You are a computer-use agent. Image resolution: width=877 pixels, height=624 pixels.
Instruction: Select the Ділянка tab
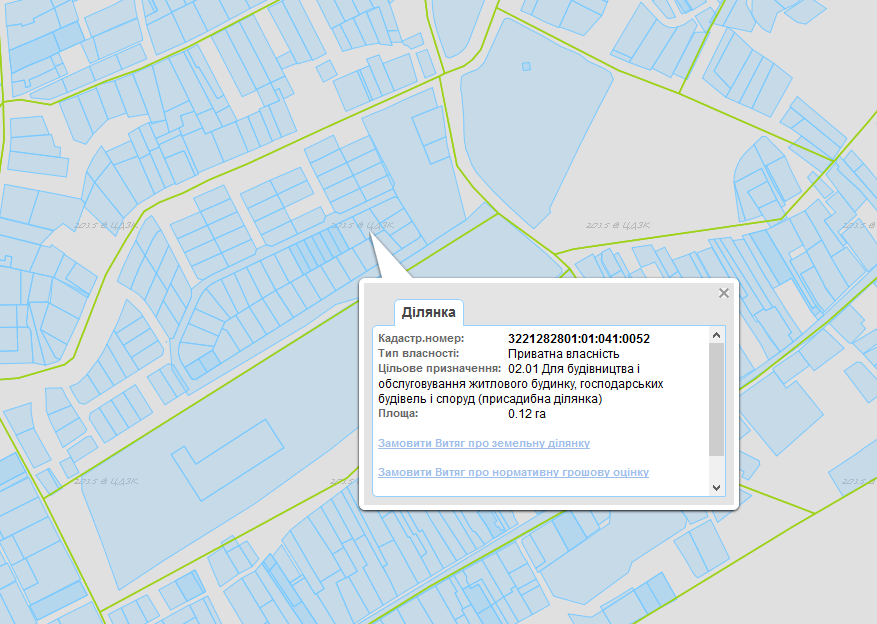coord(429,312)
